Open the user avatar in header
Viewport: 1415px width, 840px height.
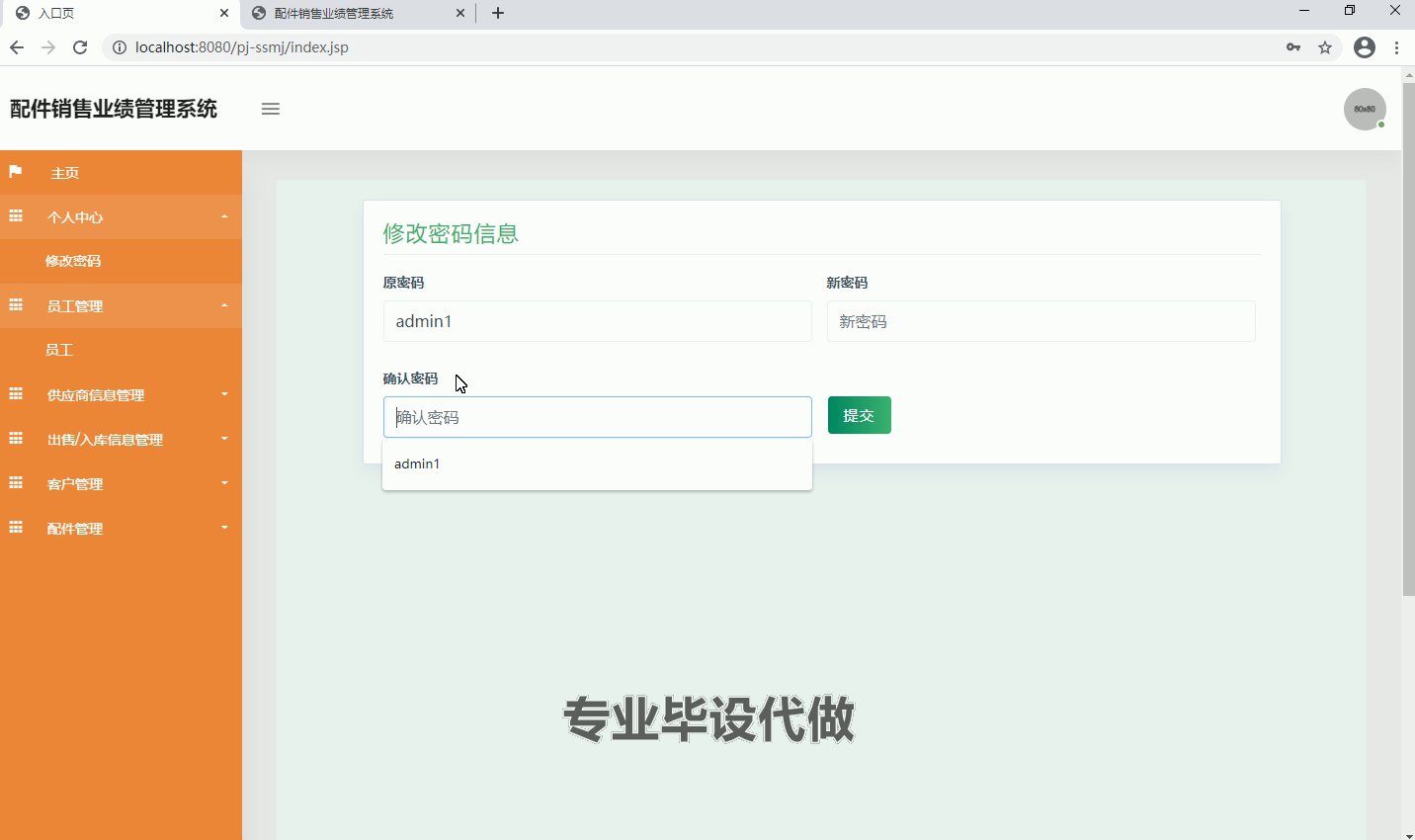(x=1365, y=109)
